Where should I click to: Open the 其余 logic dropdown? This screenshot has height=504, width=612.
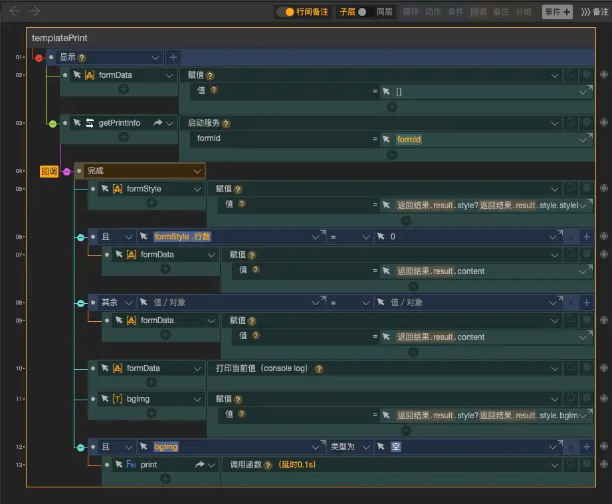128,303
